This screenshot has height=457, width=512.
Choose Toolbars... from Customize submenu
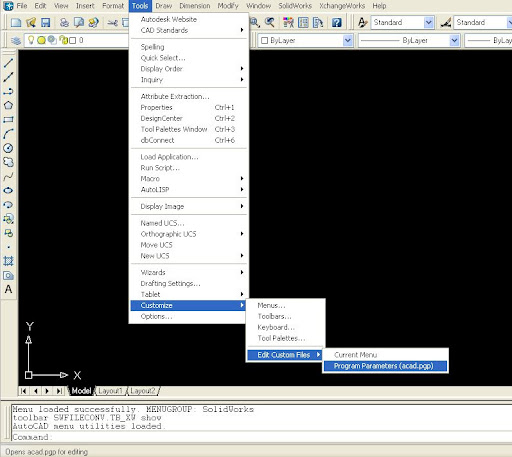click(286, 316)
